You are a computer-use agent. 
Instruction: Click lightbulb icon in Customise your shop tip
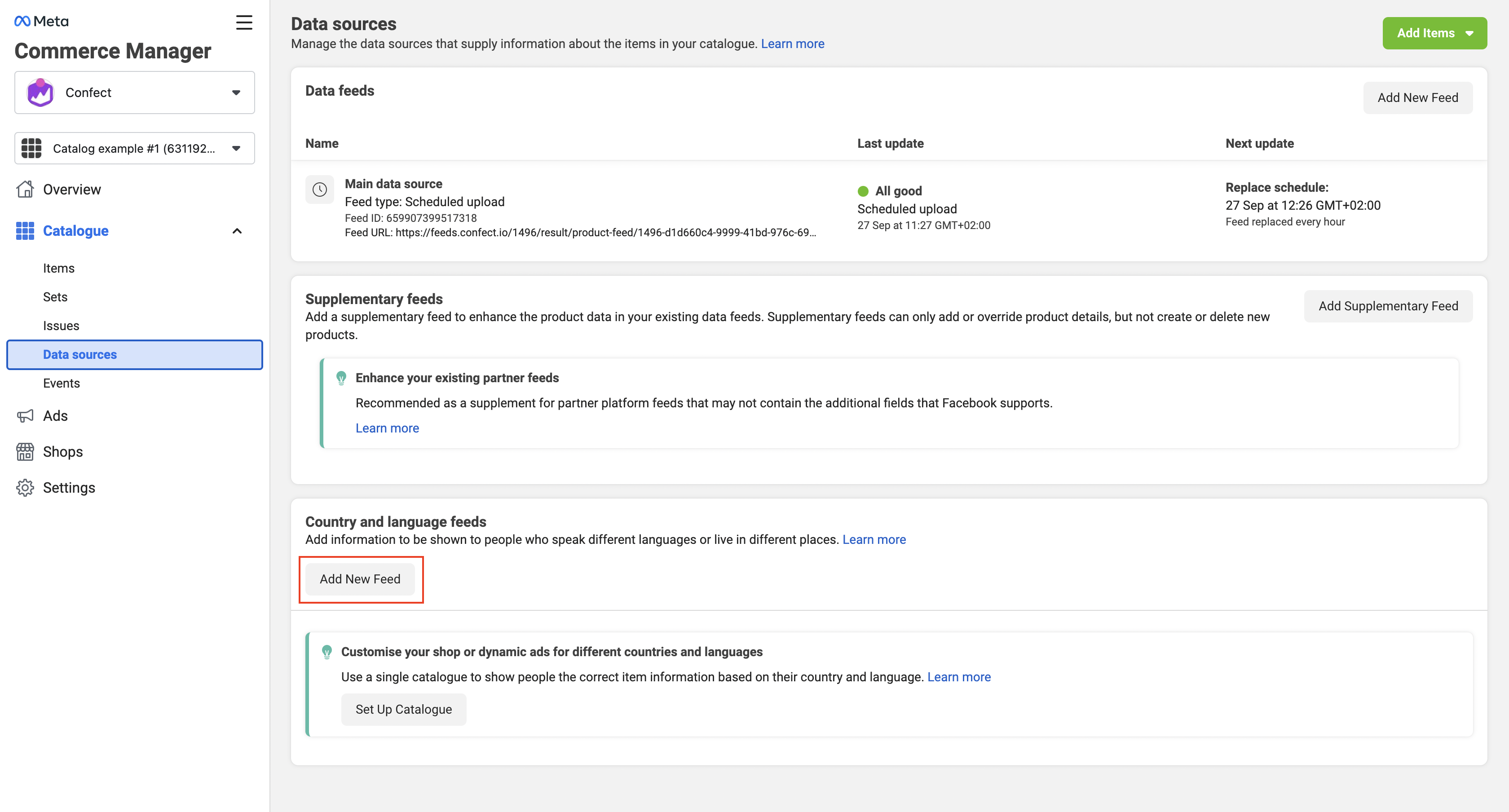pyautogui.click(x=327, y=652)
